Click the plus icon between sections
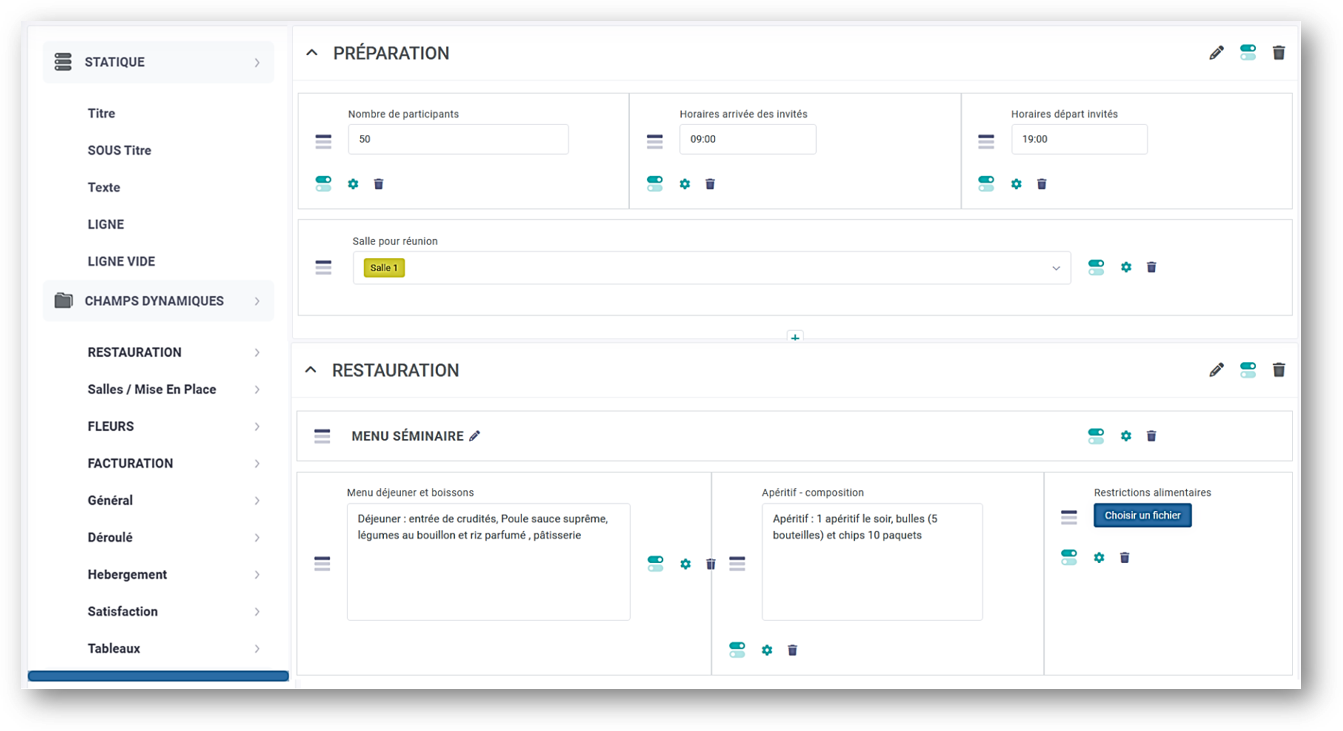This screenshot has height=731, width=1343. pyautogui.click(x=795, y=338)
